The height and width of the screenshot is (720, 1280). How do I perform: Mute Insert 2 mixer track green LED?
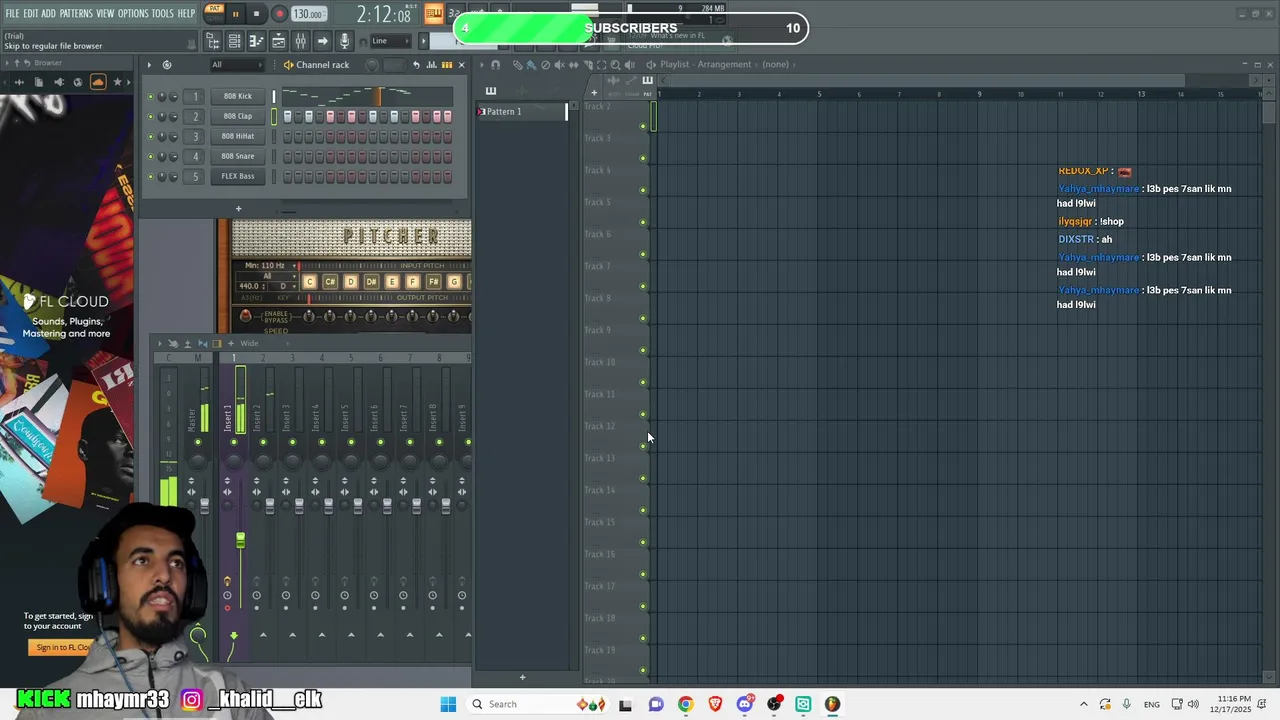(263, 442)
